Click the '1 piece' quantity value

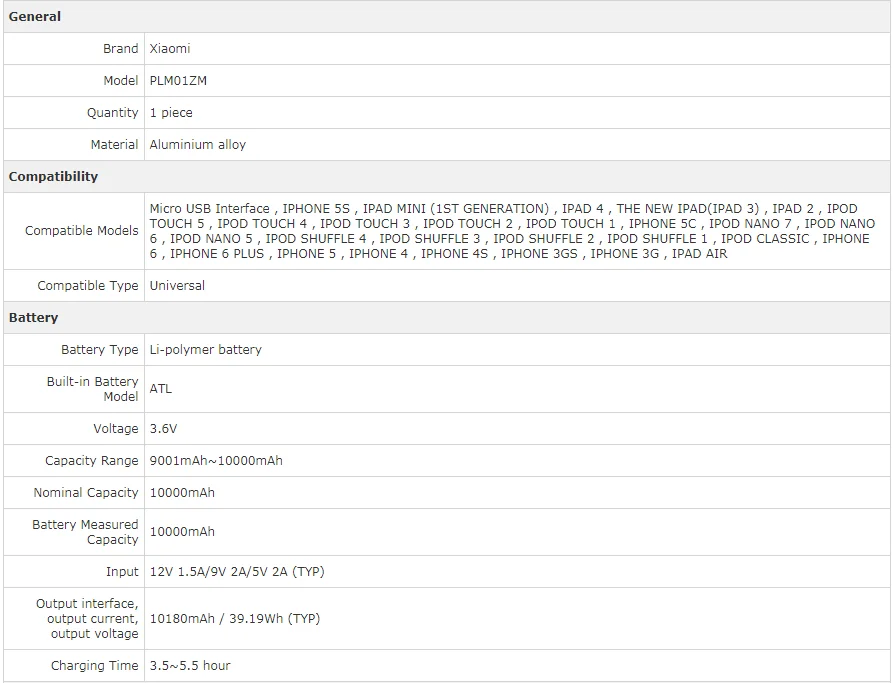(x=171, y=112)
